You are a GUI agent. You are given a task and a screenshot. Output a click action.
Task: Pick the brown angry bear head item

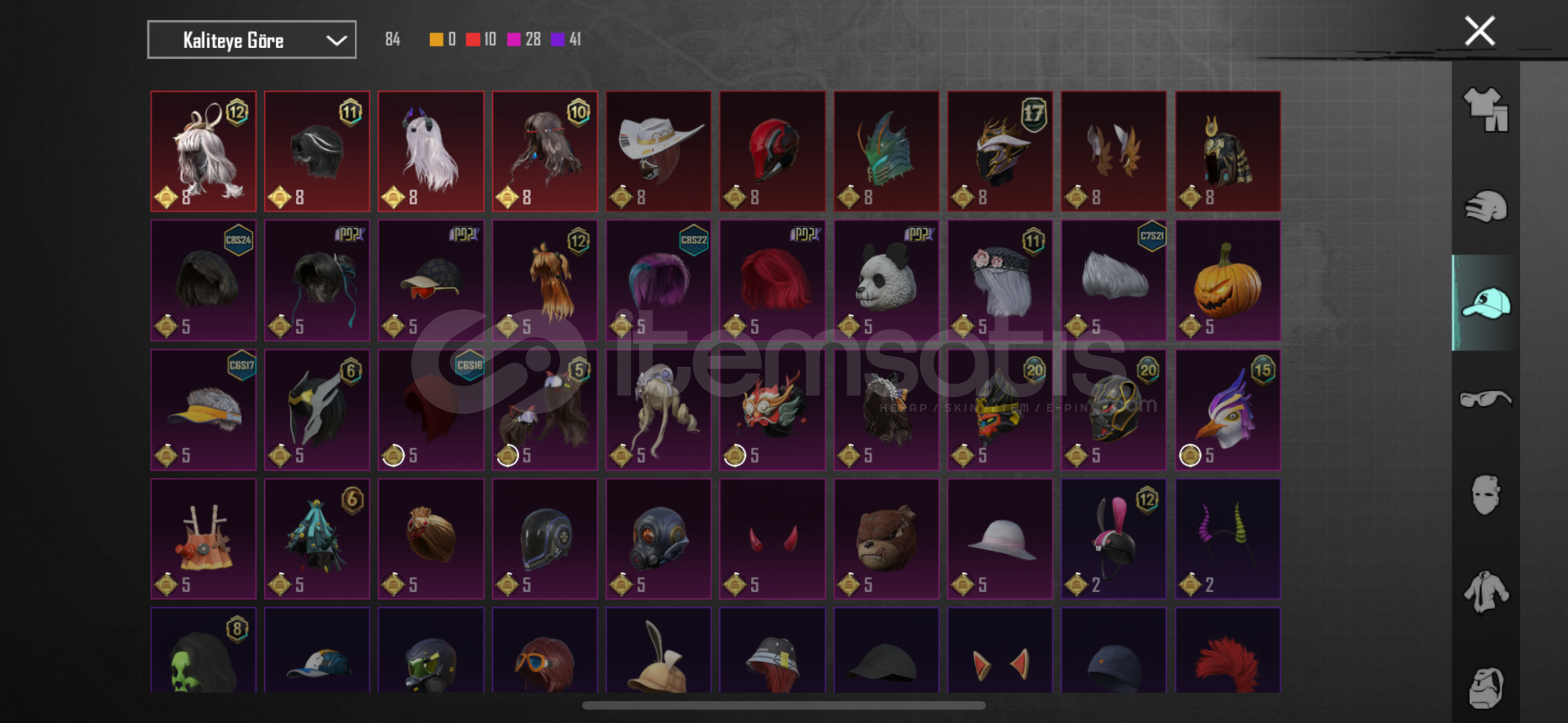[886, 539]
